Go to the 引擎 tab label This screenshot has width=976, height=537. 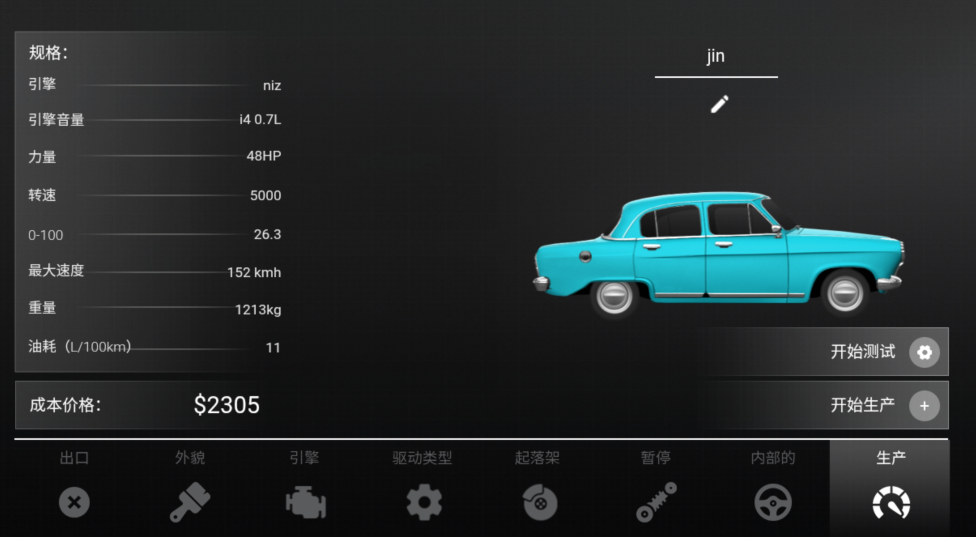(x=304, y=458)
